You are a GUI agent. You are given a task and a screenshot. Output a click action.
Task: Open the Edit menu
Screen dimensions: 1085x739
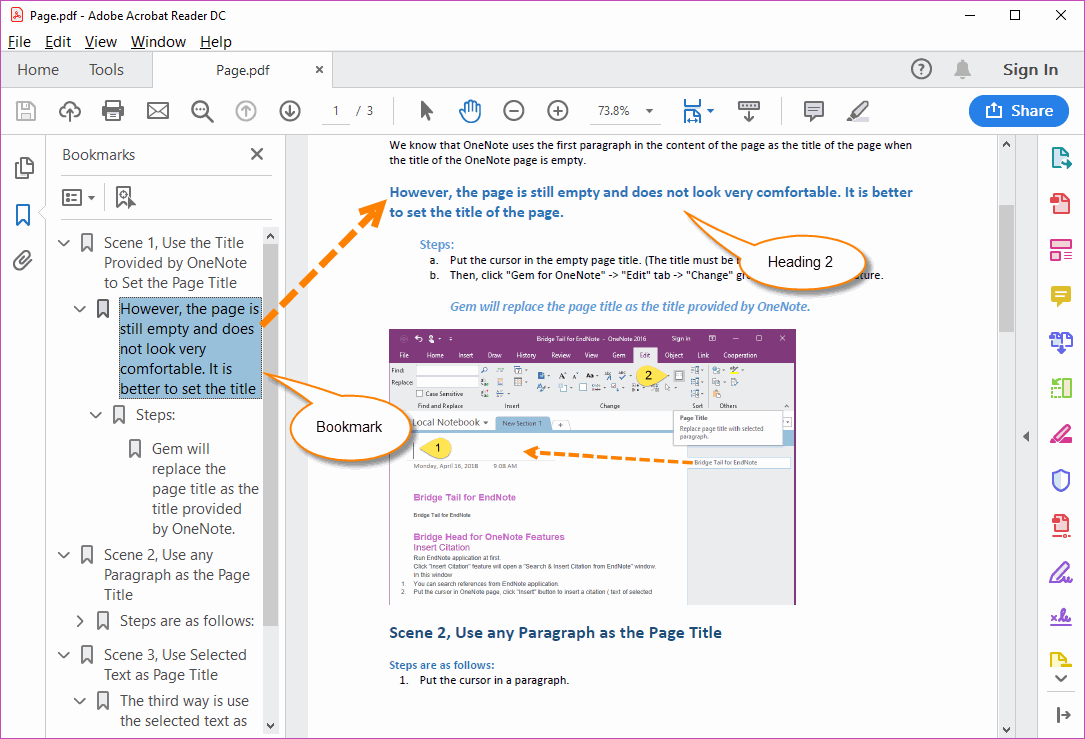point(58,42)
